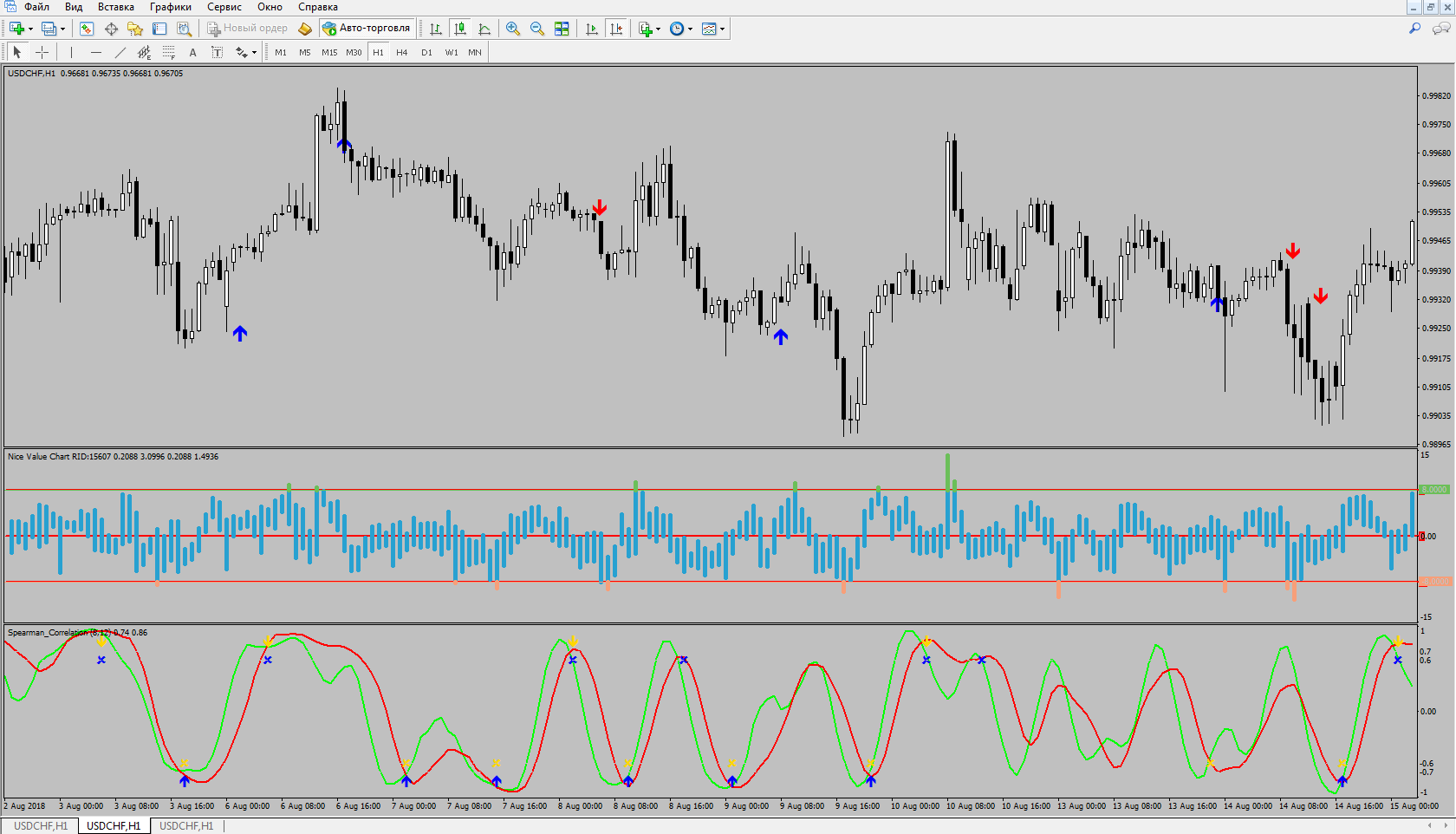The height and width of the screenshot is (834, 1456).
Task: Click the search magnifier in top-right
Action: click(1415, 29)
